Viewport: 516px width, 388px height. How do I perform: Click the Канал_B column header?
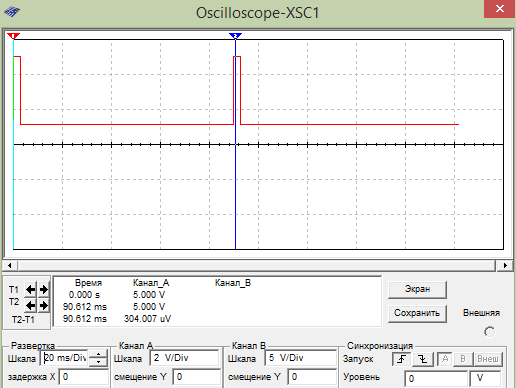[233, 283]
